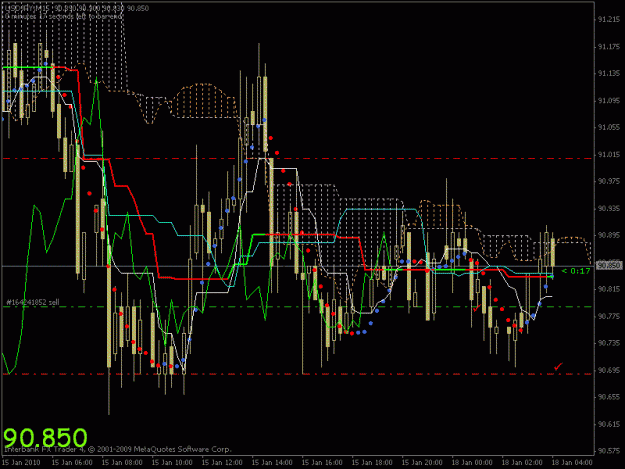The width and height of the screenshot is (625, 469).
Task: Click the 90.895 price axis label
Action: pyautogui.click(x=609, y=235)
